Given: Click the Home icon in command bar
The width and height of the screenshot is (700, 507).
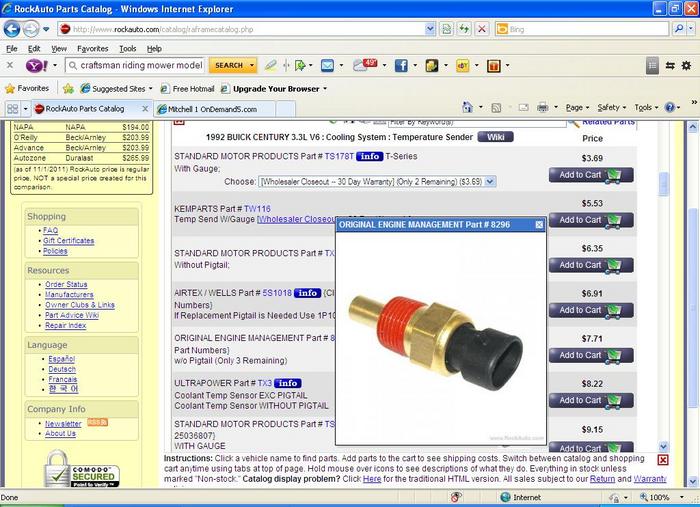Looking at the screenshot, I should point(467,108).
